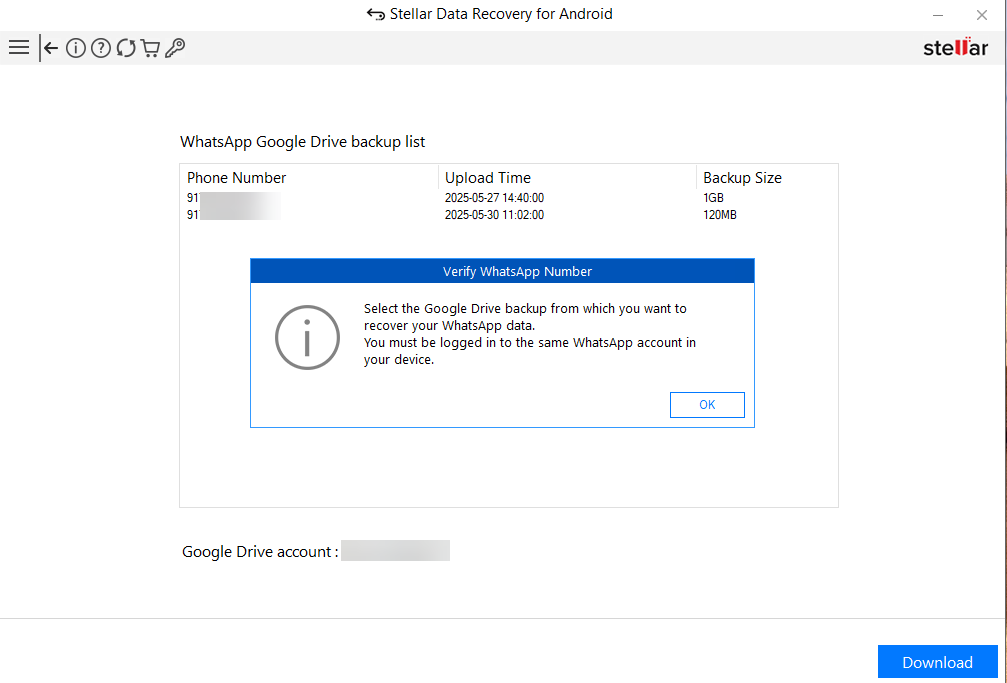This screenshot has height=683, width=1007.
Task: Click the blue Download button
Action: [x=937, y=662]
